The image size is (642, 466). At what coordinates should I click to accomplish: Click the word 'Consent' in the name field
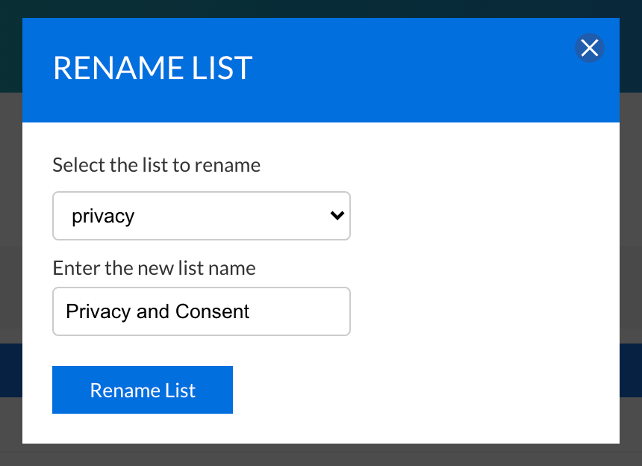(212, 312)
